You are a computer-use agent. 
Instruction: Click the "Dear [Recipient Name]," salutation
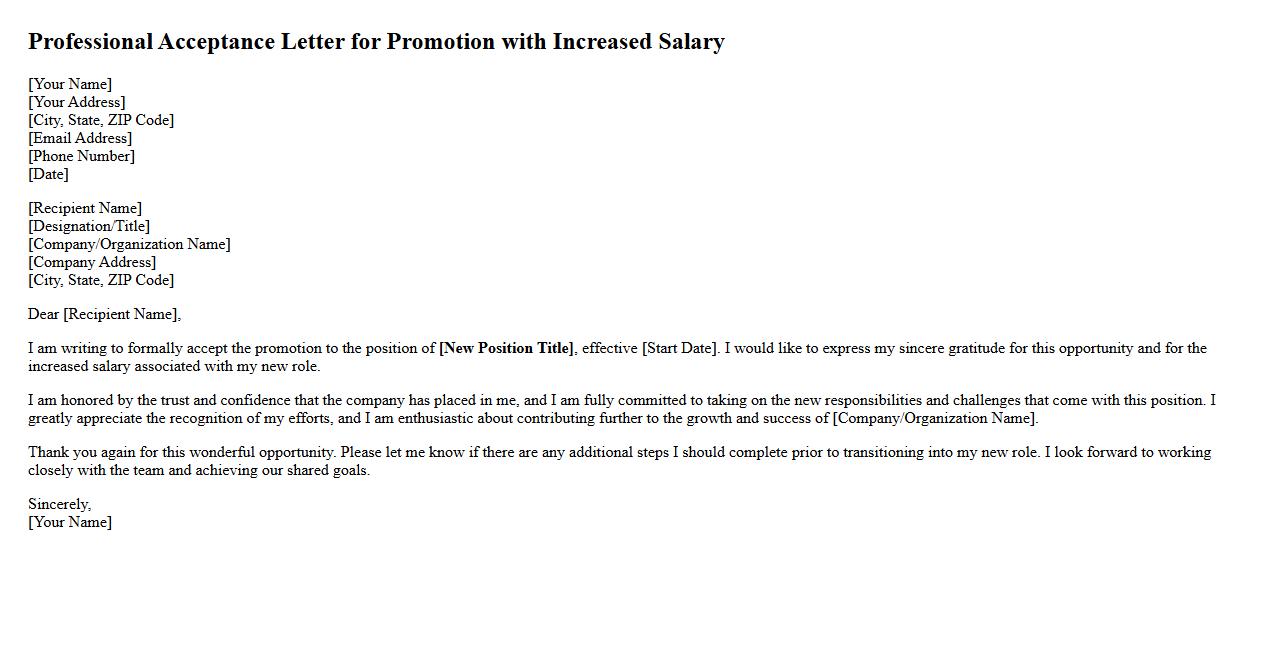coord(105,314)
